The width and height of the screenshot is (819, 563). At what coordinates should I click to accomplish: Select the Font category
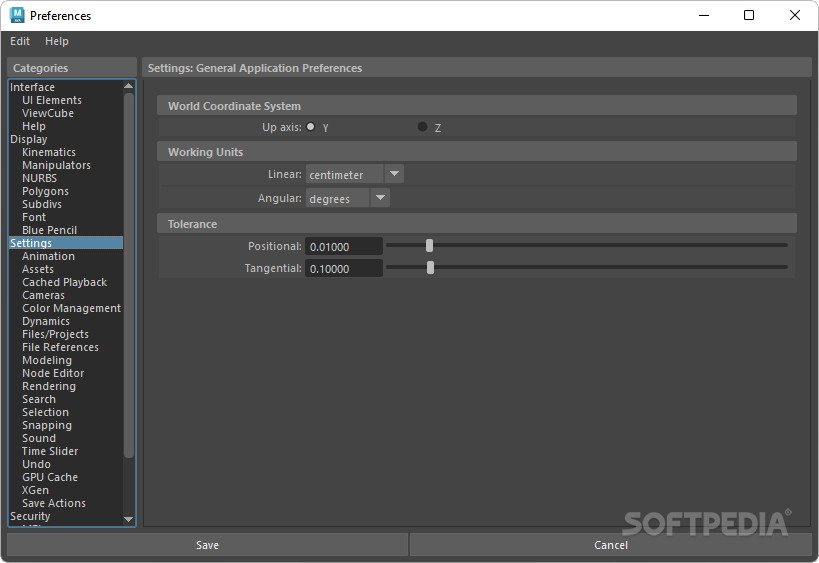pos(34,217)
